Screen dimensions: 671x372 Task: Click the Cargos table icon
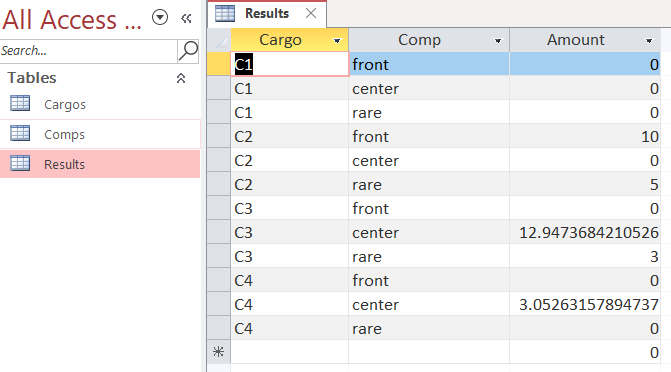[x=20, y=104]
